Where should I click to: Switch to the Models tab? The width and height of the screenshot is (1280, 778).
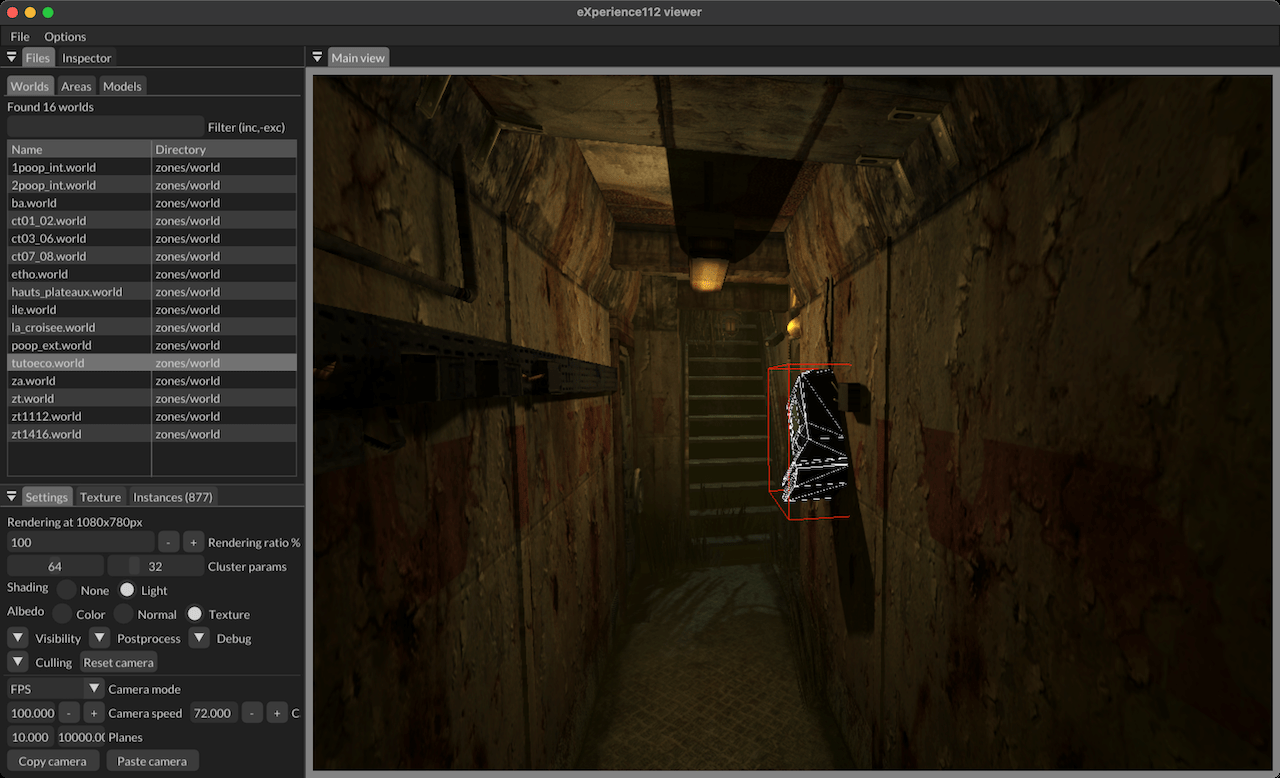coord(122,86)
